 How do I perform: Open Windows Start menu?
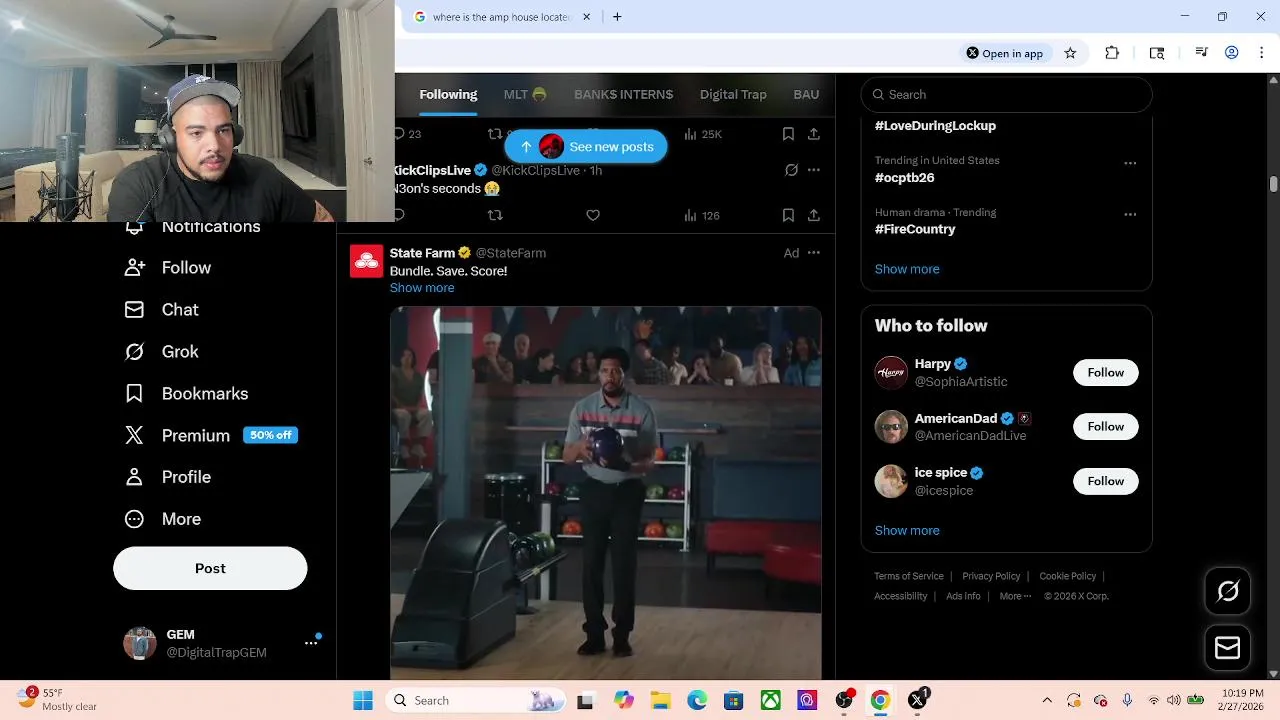(x=362, y=700)
